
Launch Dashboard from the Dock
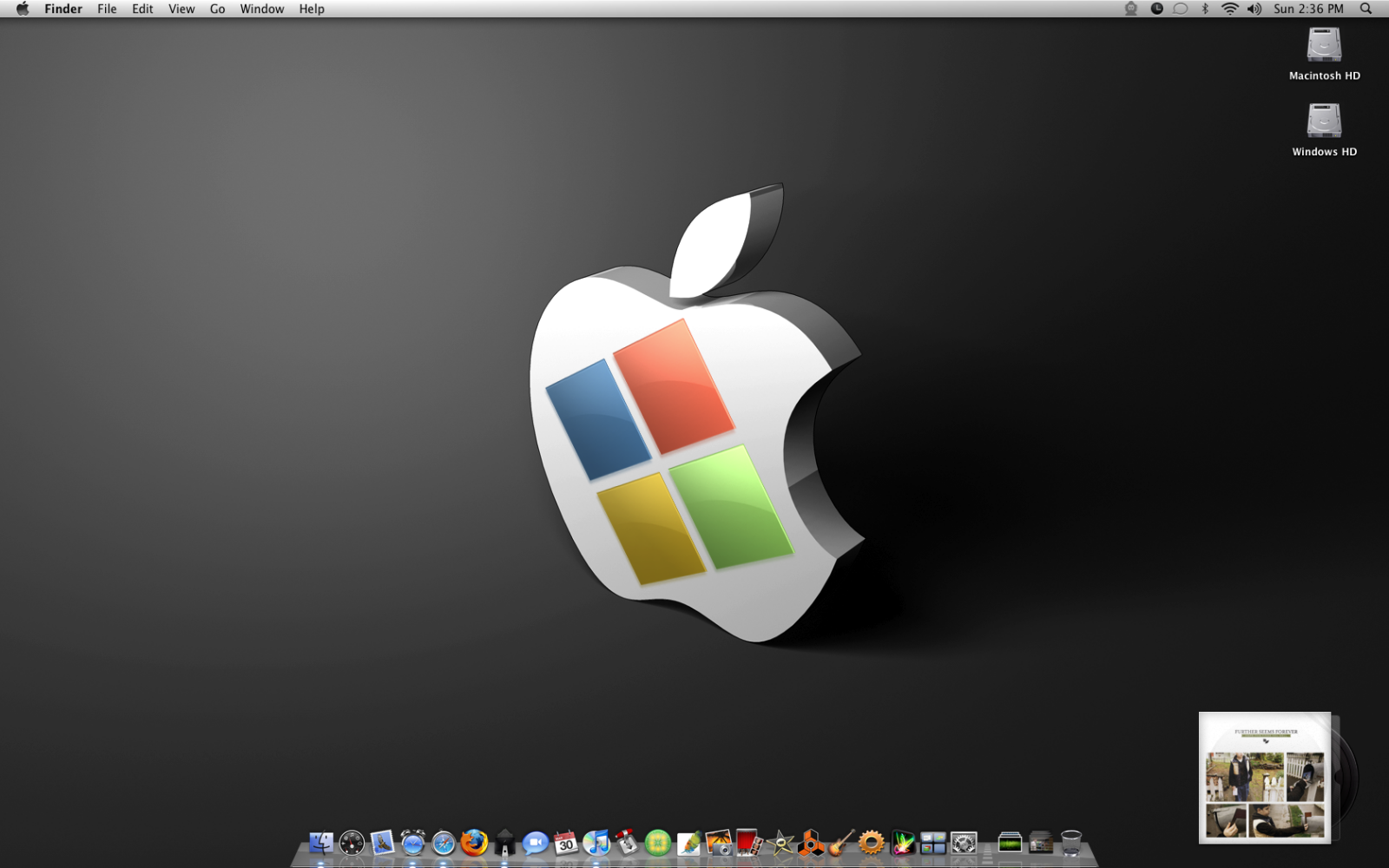click(352, 843)
